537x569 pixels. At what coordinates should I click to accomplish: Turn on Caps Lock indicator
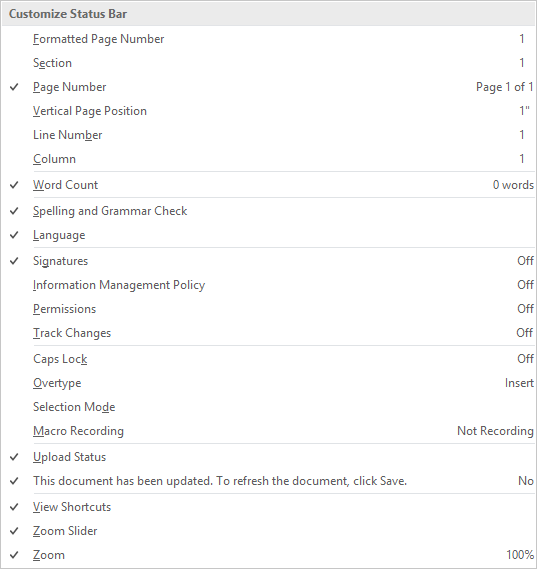(x=268, y=359)
